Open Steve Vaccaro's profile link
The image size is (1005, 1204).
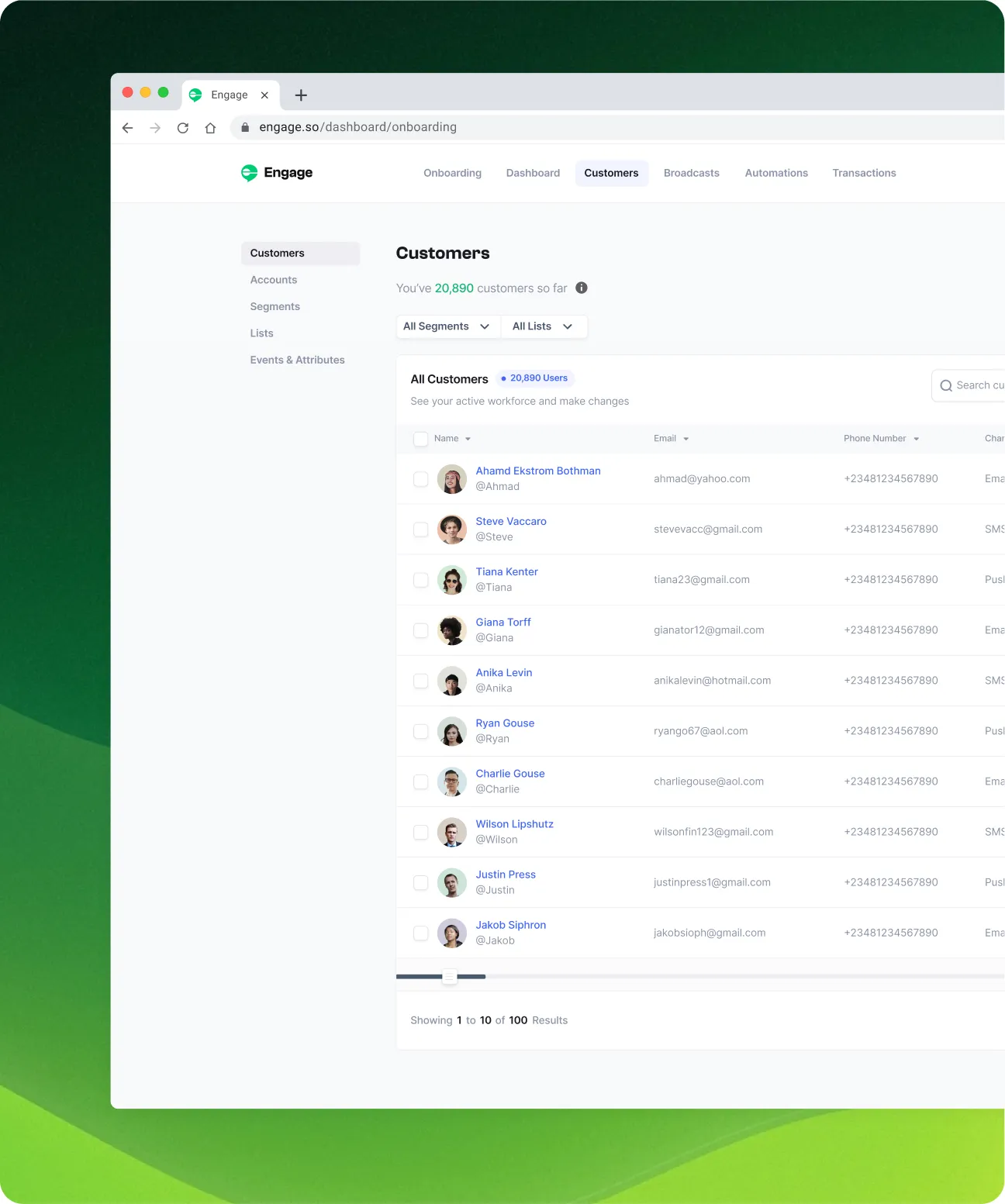coord(511,521)
